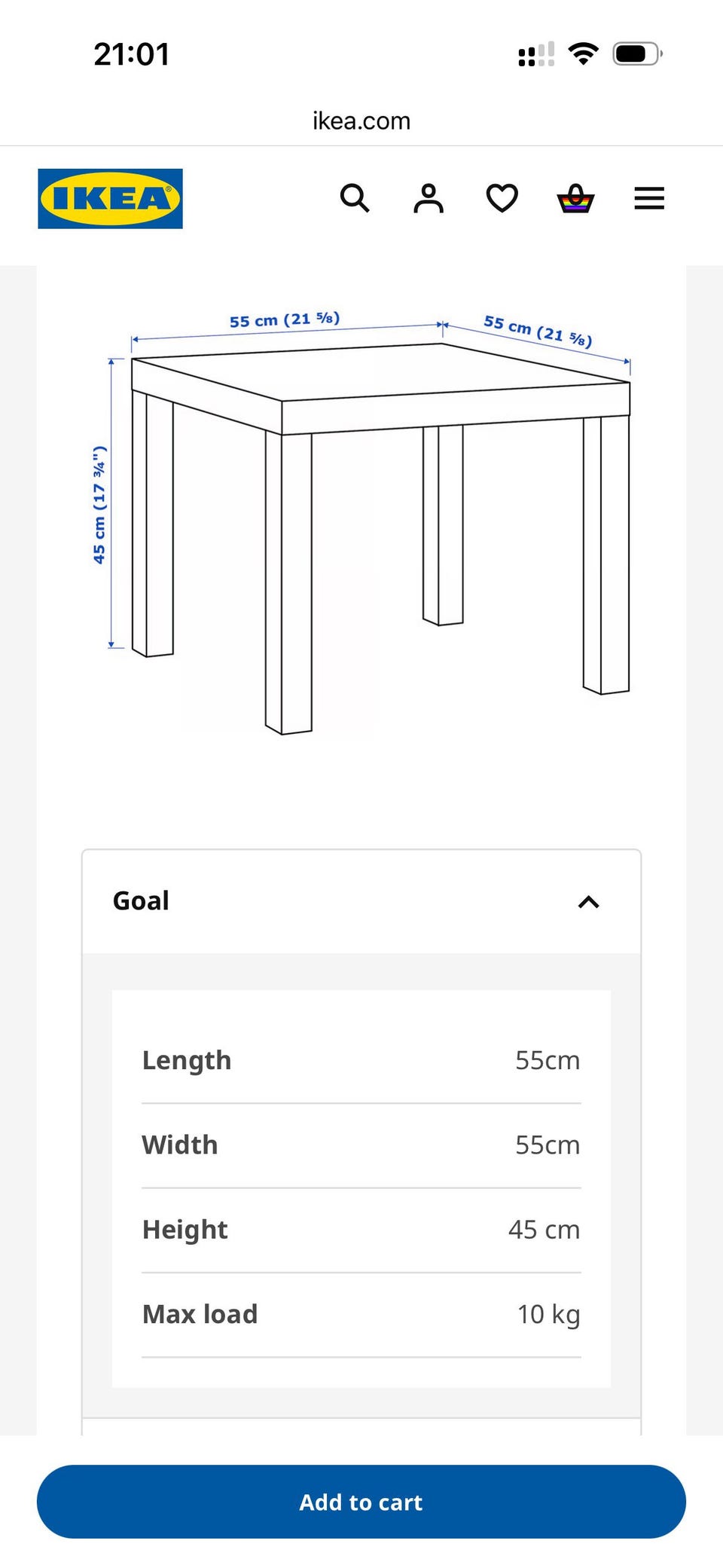This screenshot has height=1568, width=723.
Task: Select the Width 55cm row
Action: coord(361,1145)
